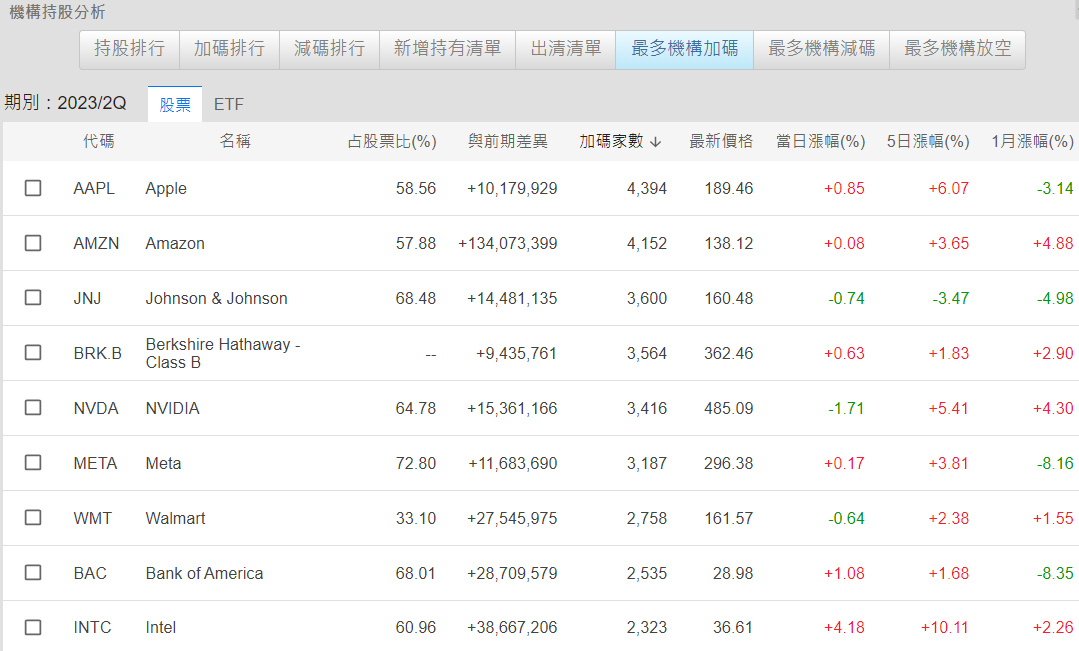This screenshot has height=651, width=1079.
Task: Open the 持股排行 ranking view
Action: pyautogui.click(x=129, y=48)
